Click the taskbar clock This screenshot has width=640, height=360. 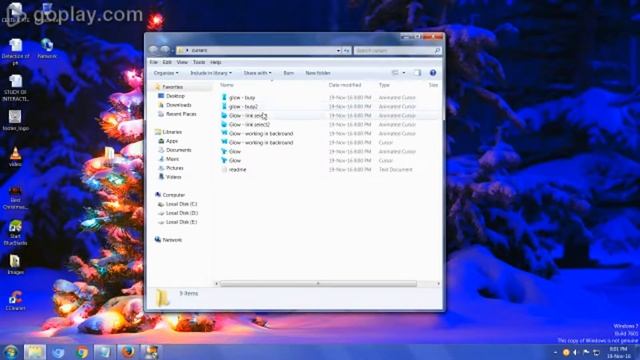[x=618, y=352]
